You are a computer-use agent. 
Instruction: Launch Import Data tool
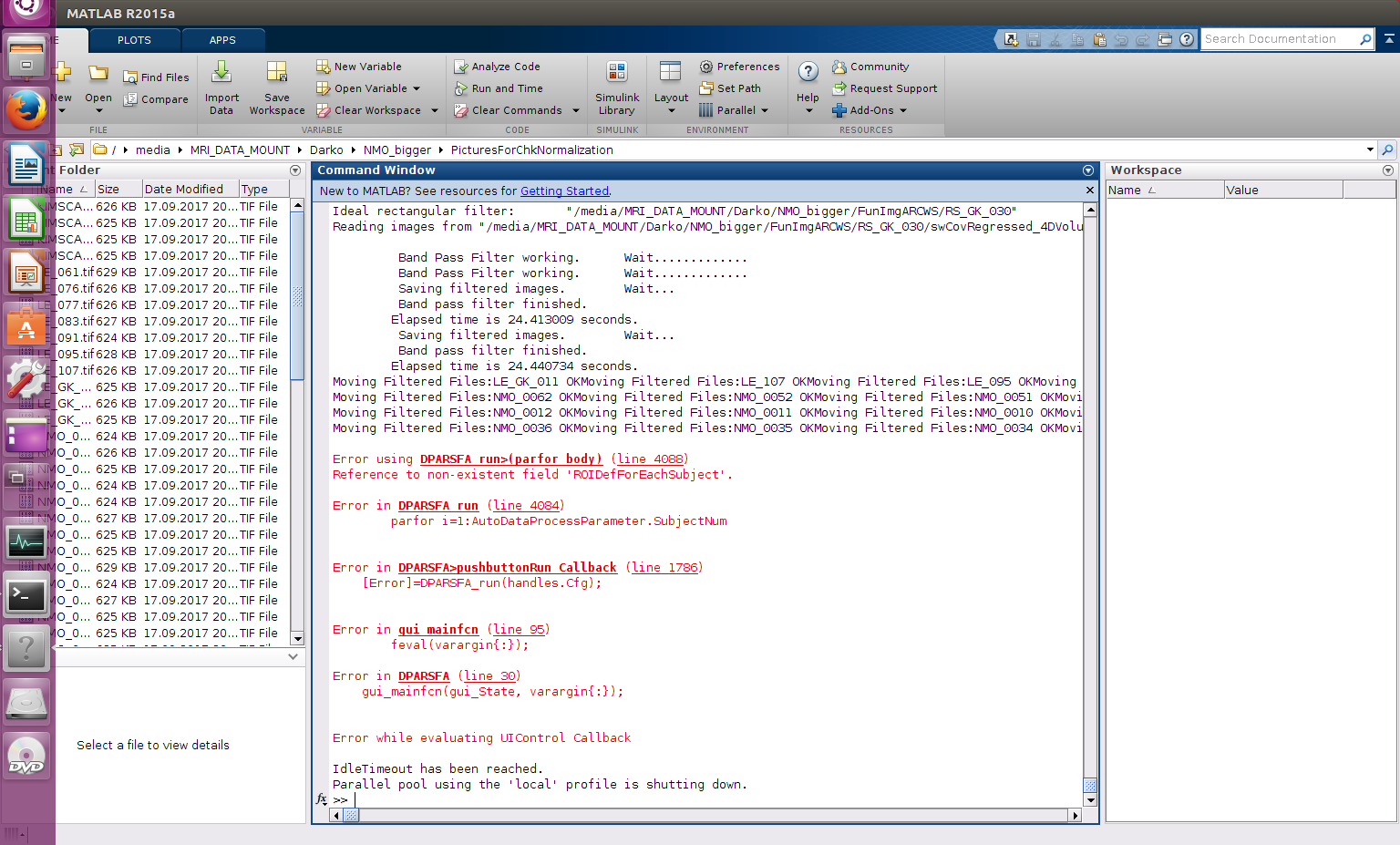221,88
